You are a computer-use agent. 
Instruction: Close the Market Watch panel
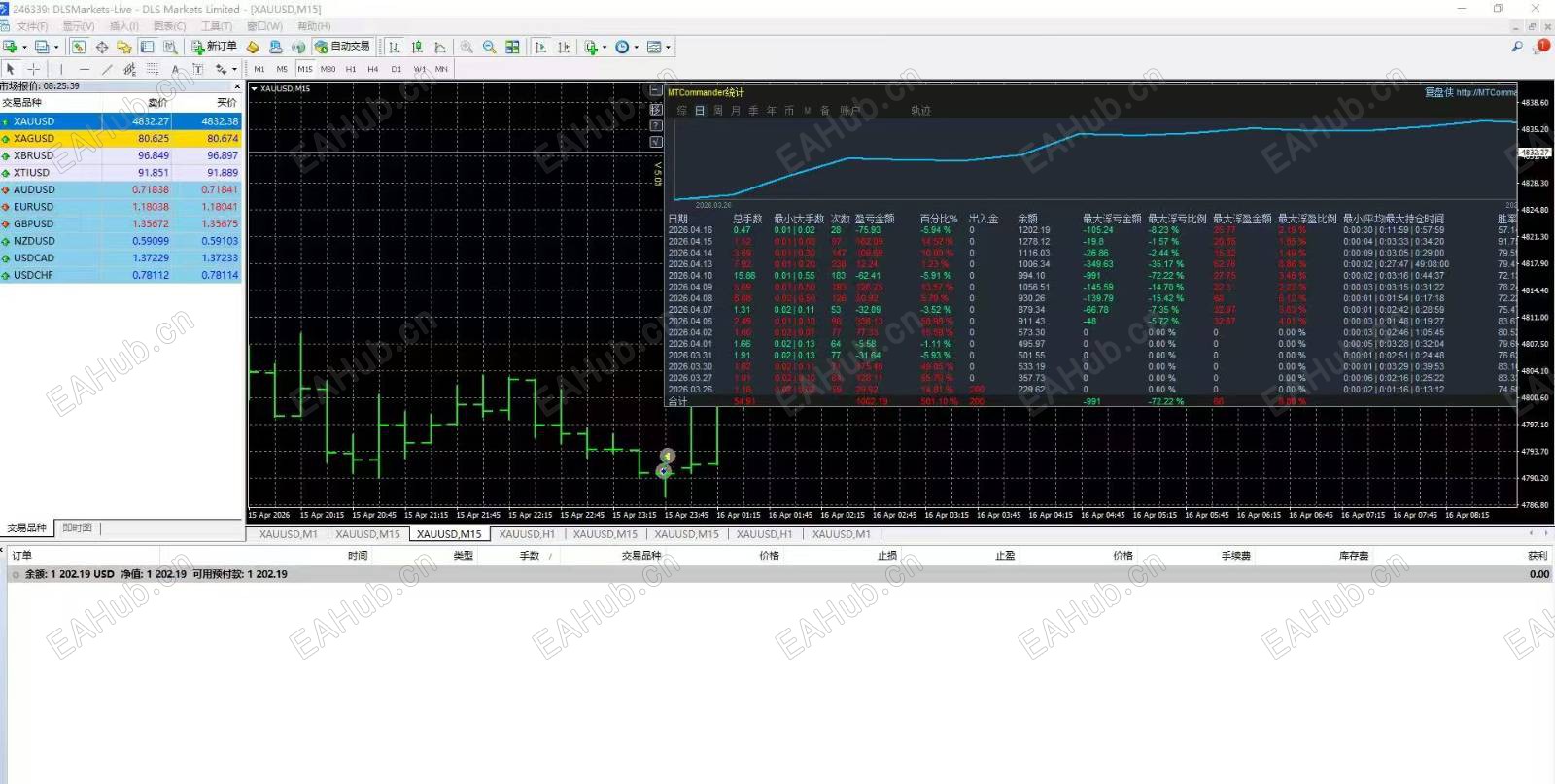[x=237, y=85]
